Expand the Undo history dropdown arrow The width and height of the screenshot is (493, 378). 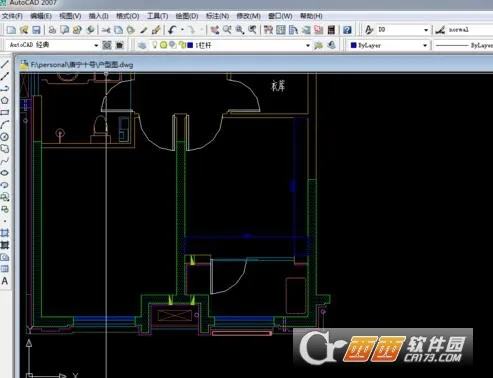(182, 30)
